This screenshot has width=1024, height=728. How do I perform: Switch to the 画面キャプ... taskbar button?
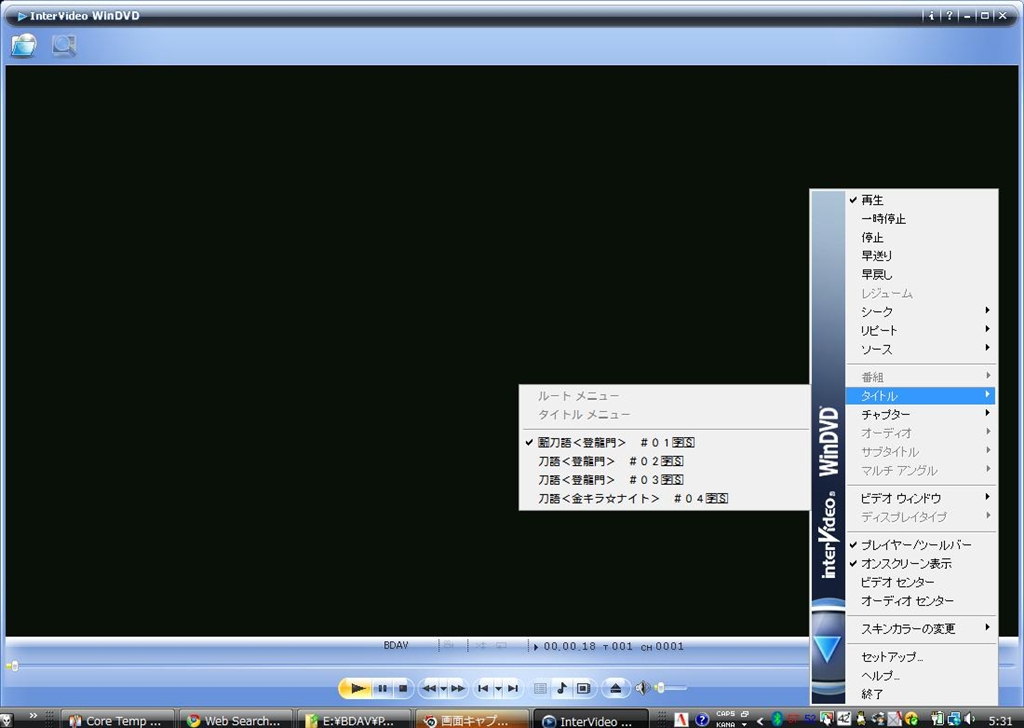472,720
